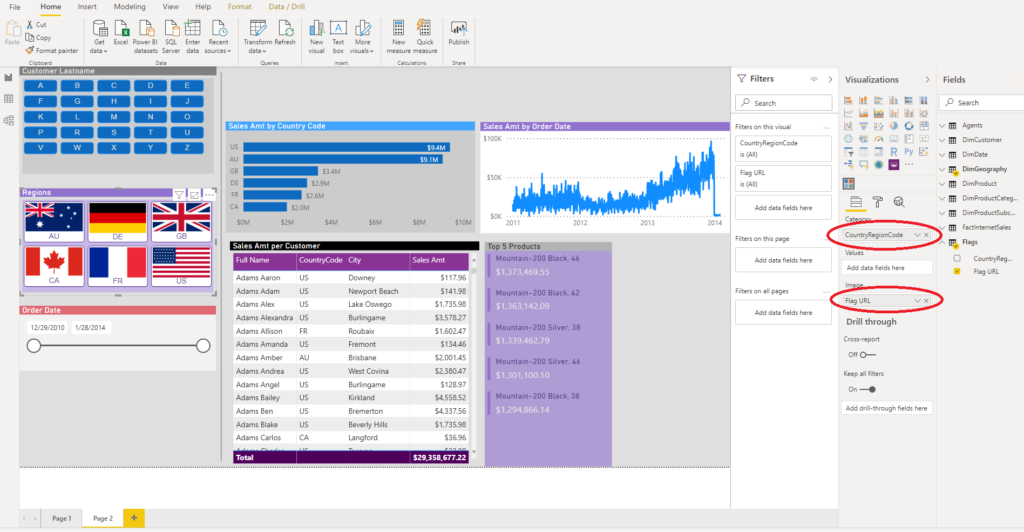
Task: Expand the Agents table
Action: tap(942, 125)
